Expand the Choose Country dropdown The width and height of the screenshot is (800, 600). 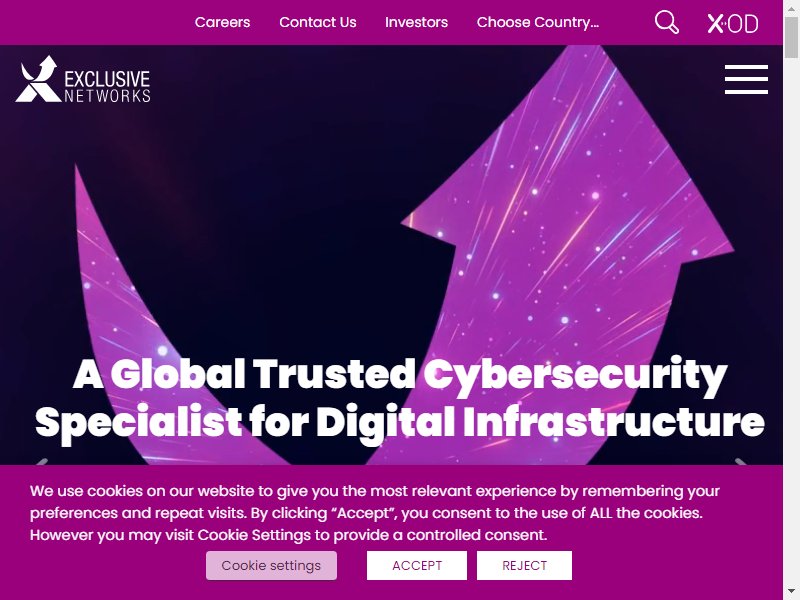click(538, 22)
